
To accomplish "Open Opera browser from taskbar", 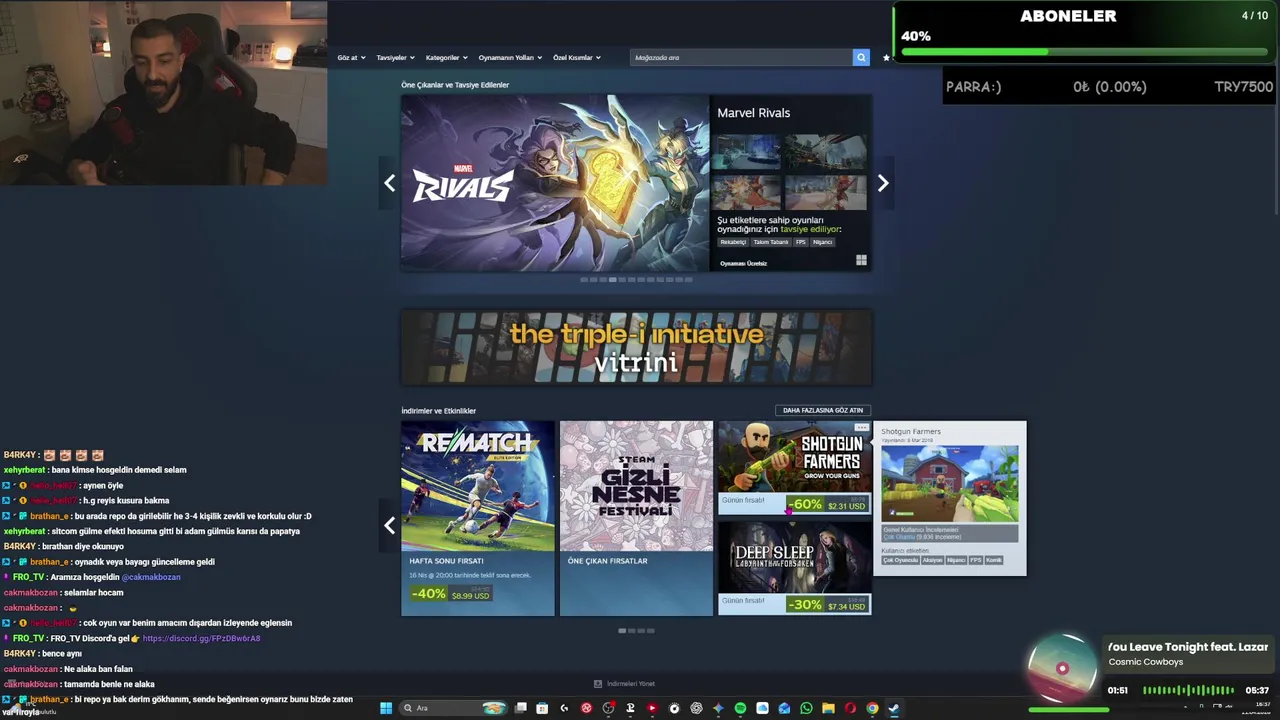I will point(850,708).
